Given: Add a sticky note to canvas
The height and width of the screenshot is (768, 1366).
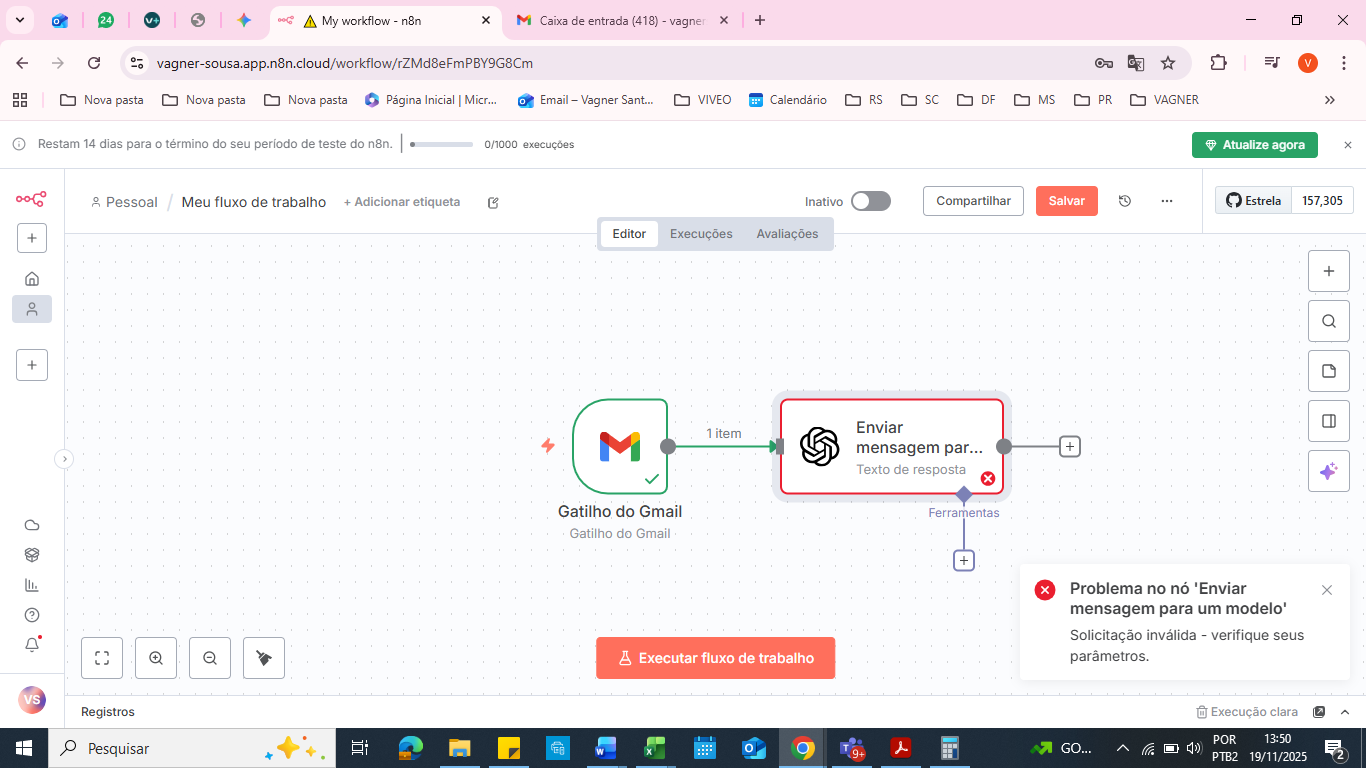Looking at the screenshot, I should click(x=1329, y=371).
